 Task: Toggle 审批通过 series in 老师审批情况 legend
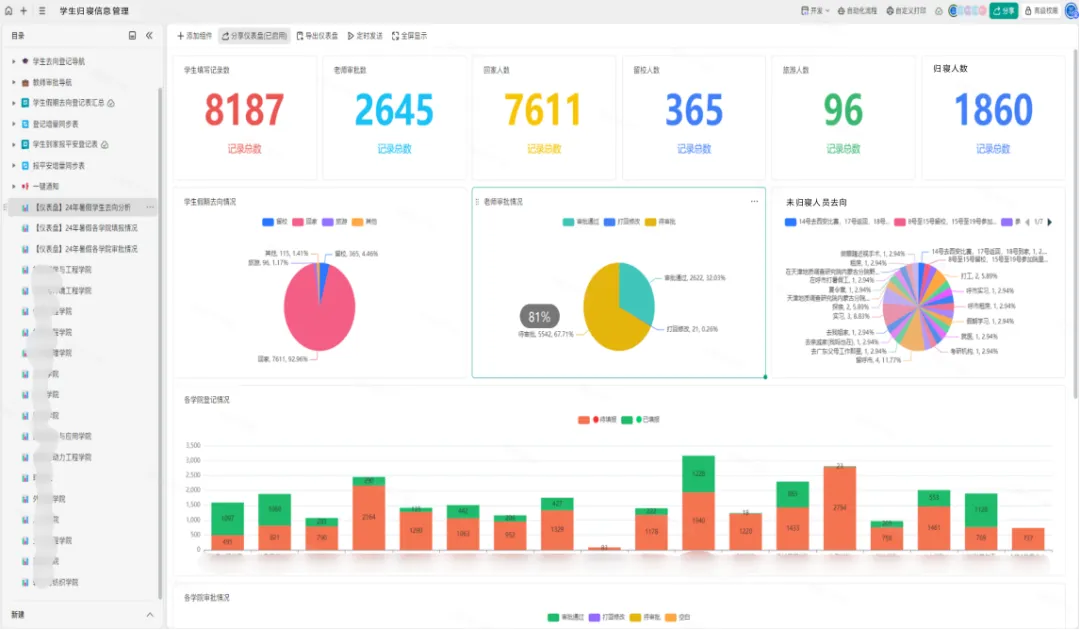pos(581,222)
